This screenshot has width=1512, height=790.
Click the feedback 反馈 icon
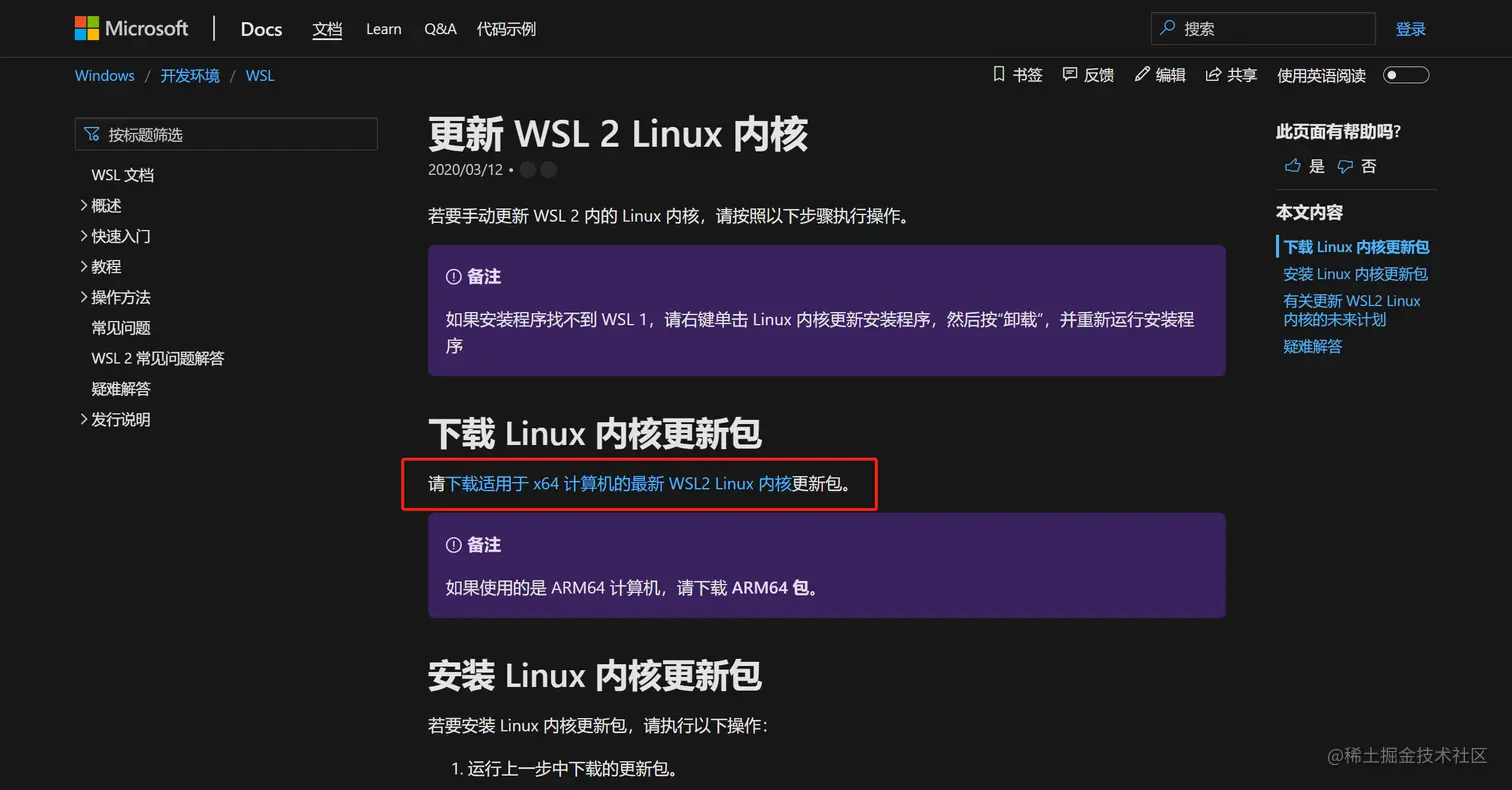tap(1070, 75)
